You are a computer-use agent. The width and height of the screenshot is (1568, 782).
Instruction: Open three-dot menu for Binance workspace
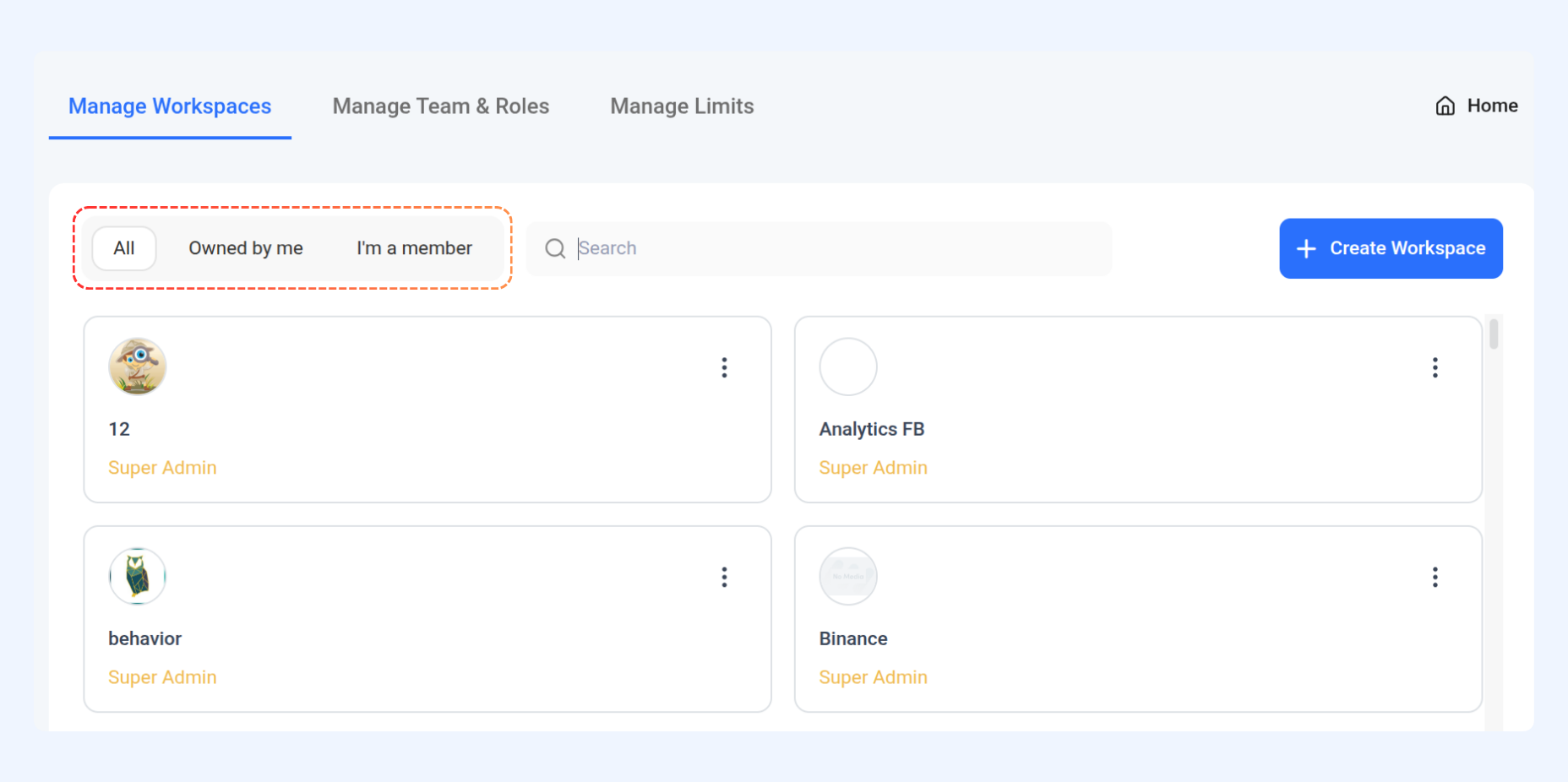pos(1435,577)
